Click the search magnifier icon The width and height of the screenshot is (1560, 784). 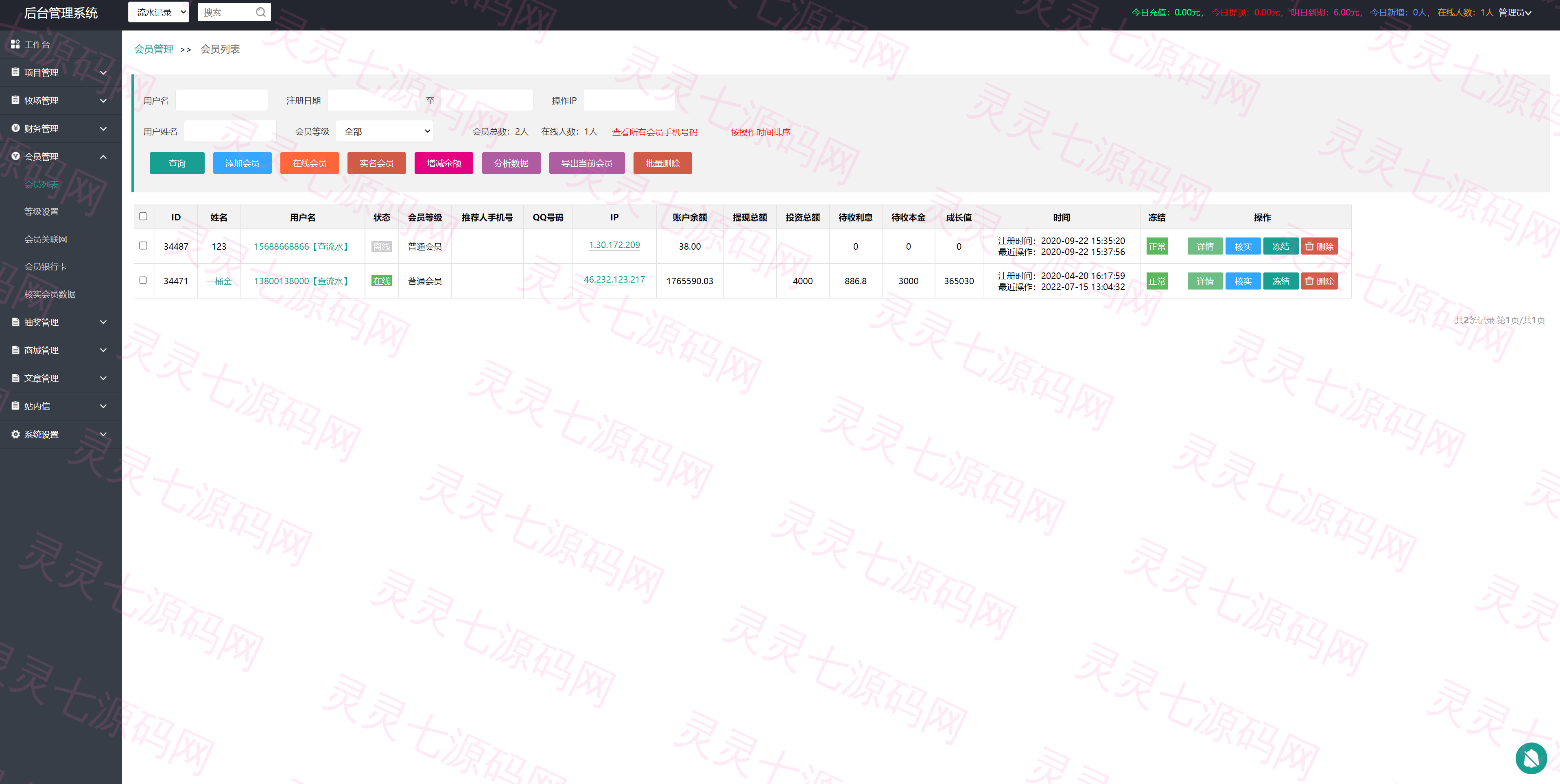(x=260, y=12)
